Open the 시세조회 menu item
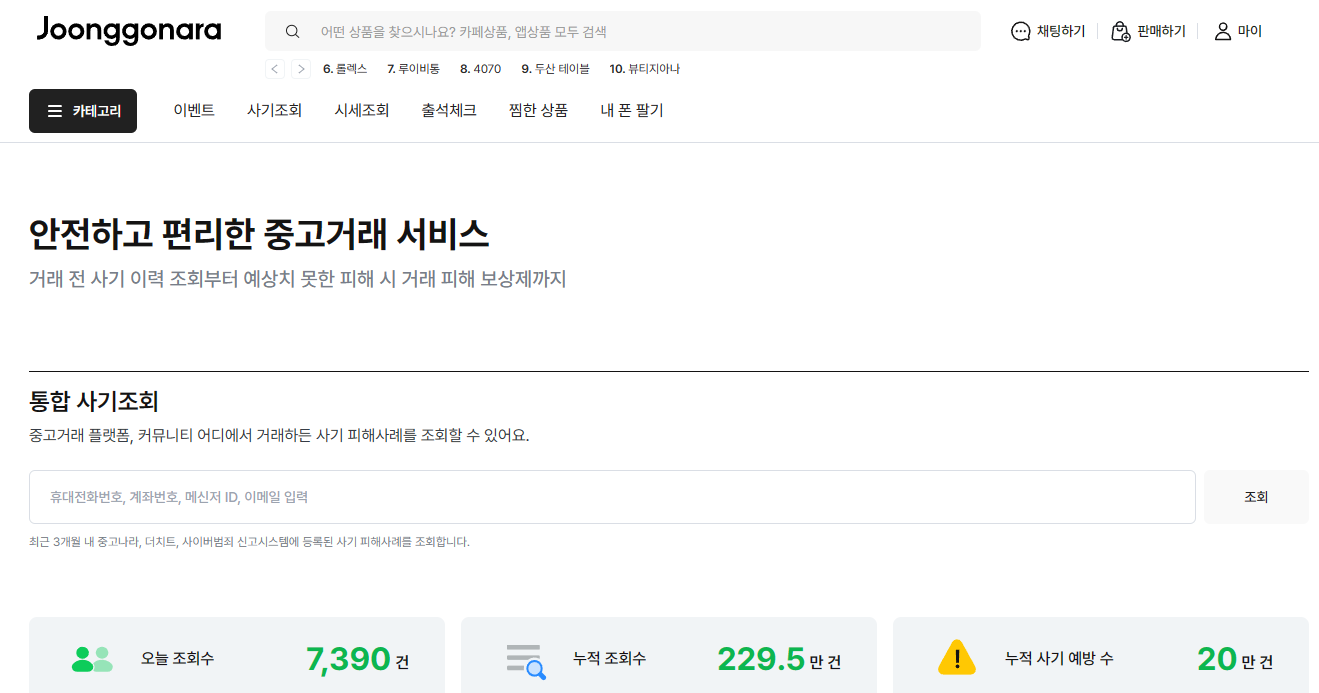The height and width of the screenshot is (693, 1319). coord(362,110)
